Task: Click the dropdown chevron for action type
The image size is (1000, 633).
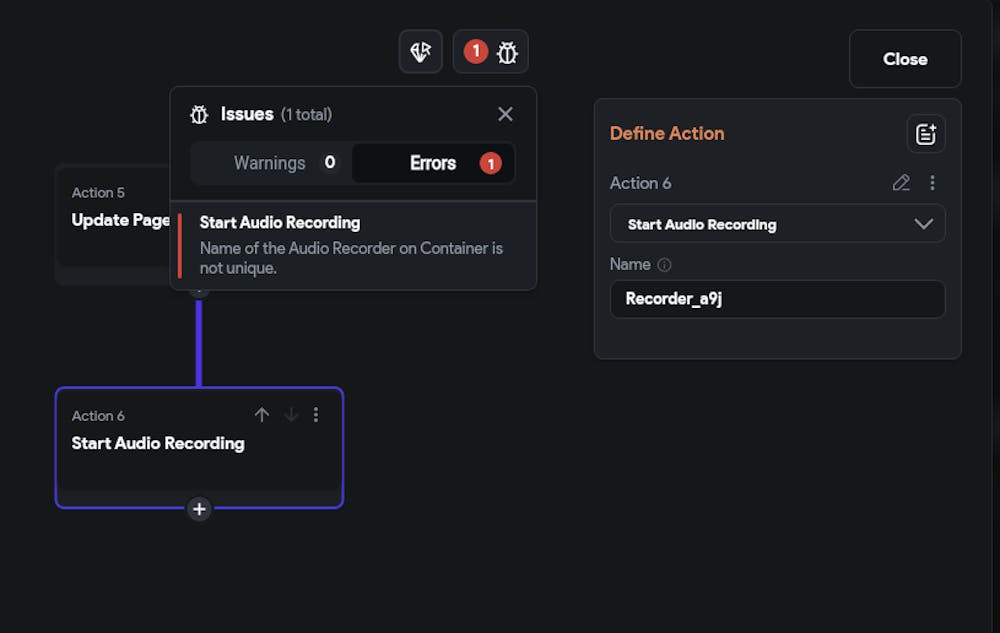Action: coord(923,224)
